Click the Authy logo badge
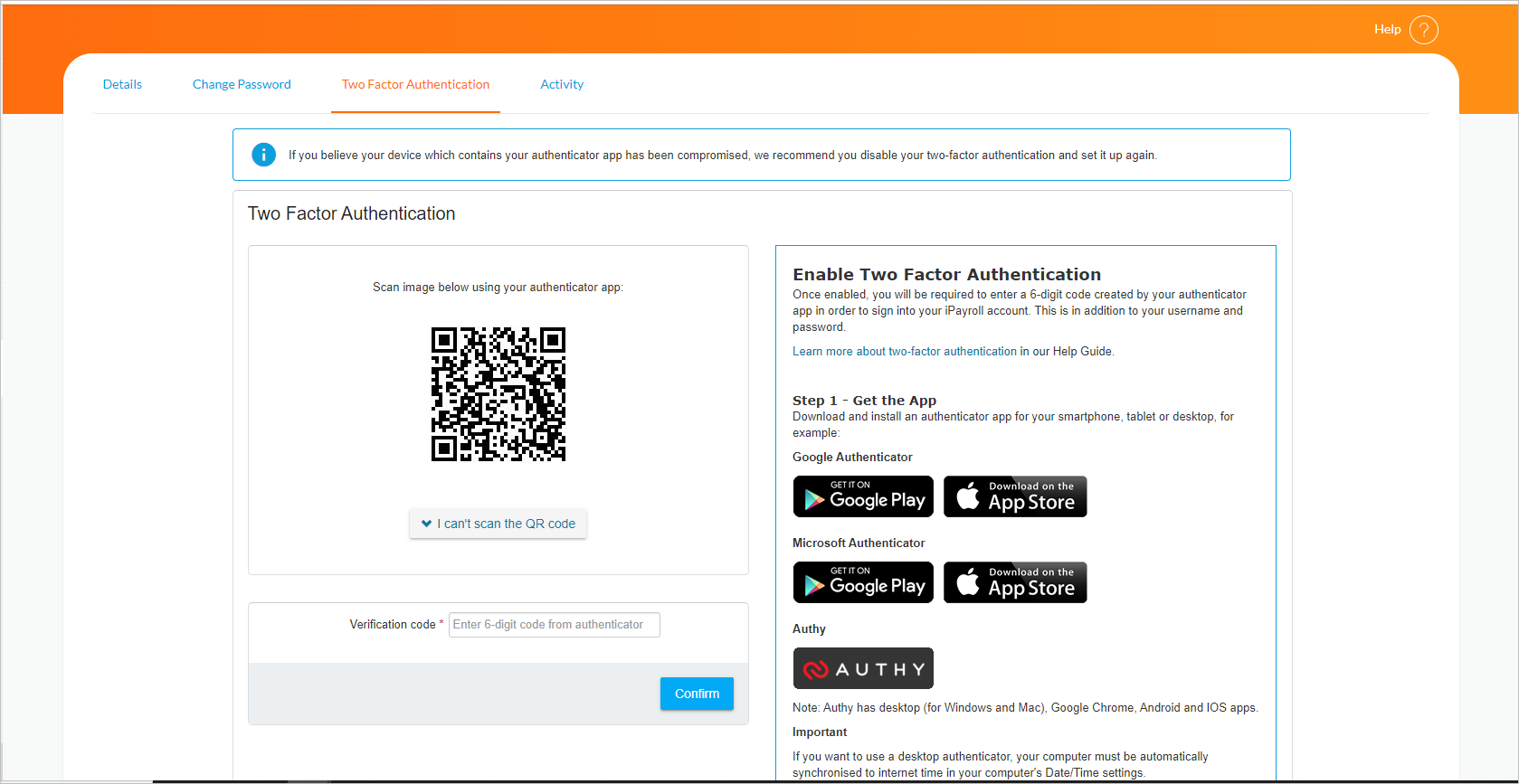 (x=863, y=668)
